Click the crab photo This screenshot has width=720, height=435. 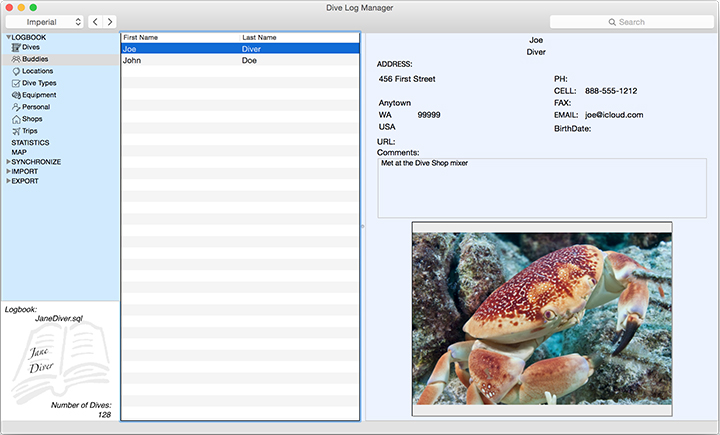[x=542, y=318]
